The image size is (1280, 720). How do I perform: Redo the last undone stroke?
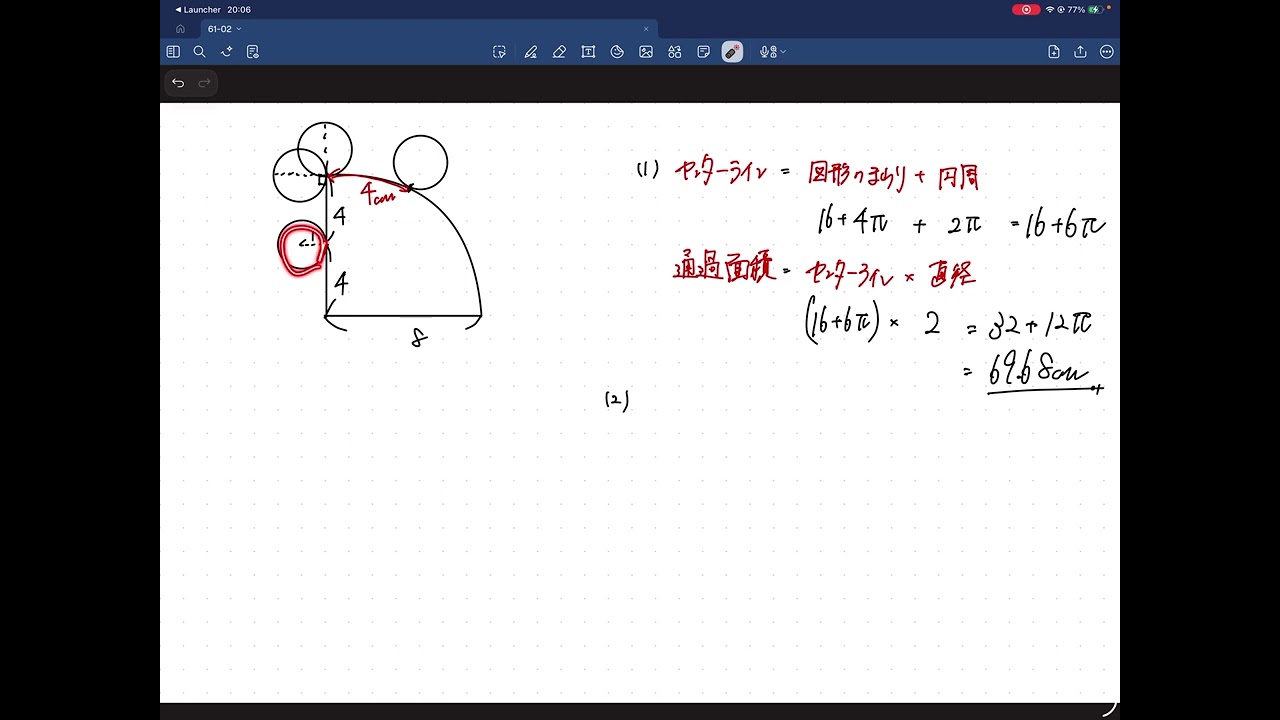204,83
